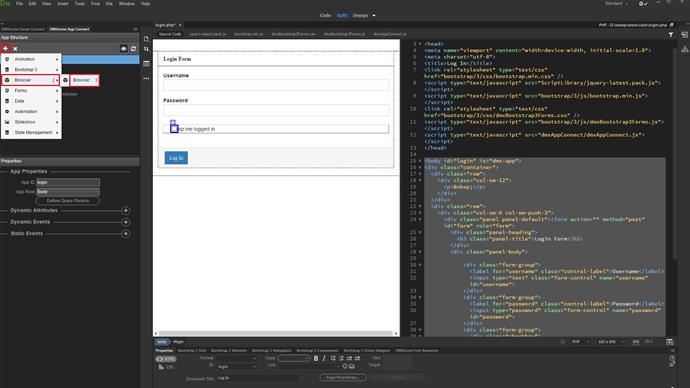Click the live view options icon

[147, 64]
